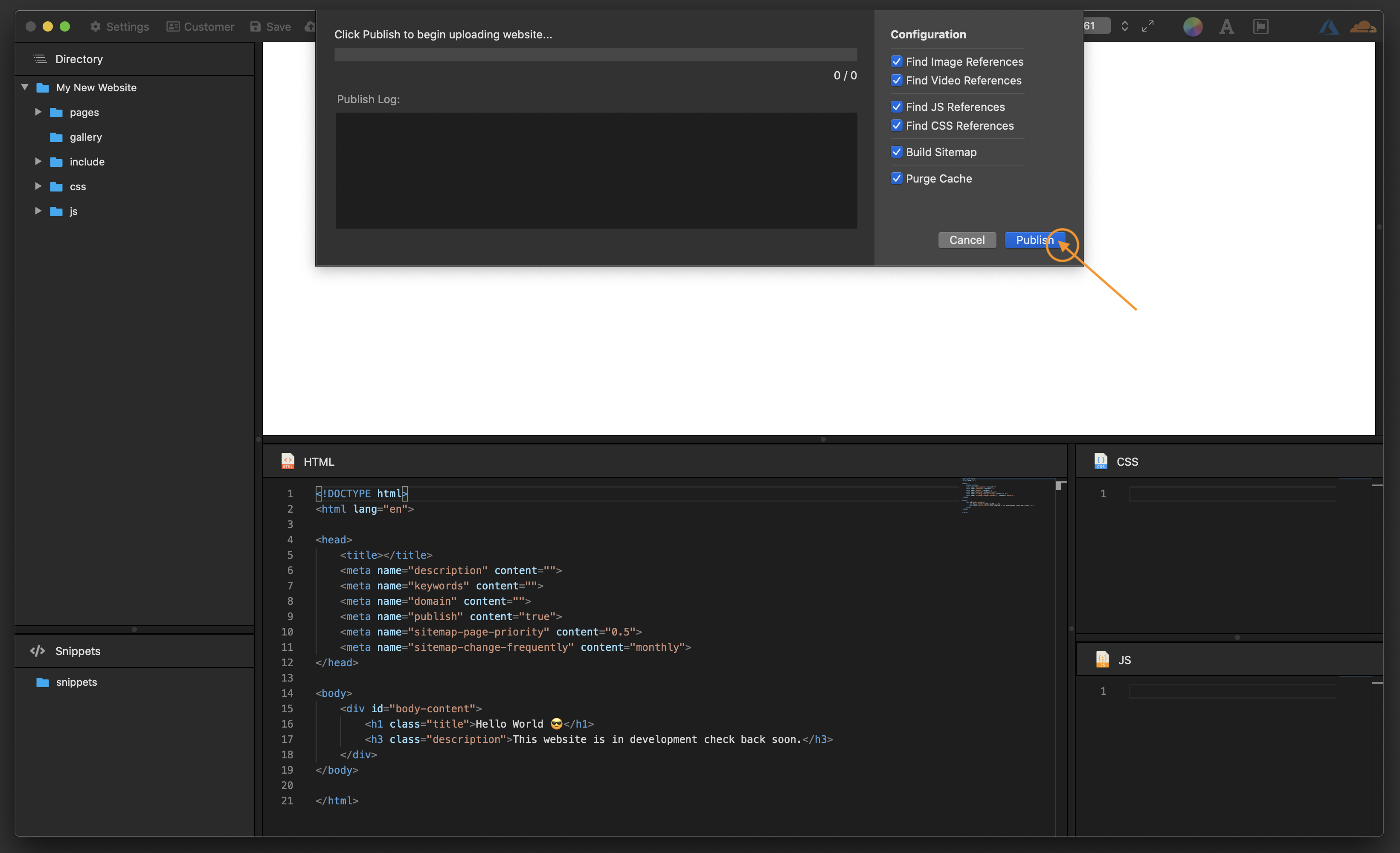Click the CSS file icon in panel header
Screen dimensions: 1400x853
pos(1101,461)
